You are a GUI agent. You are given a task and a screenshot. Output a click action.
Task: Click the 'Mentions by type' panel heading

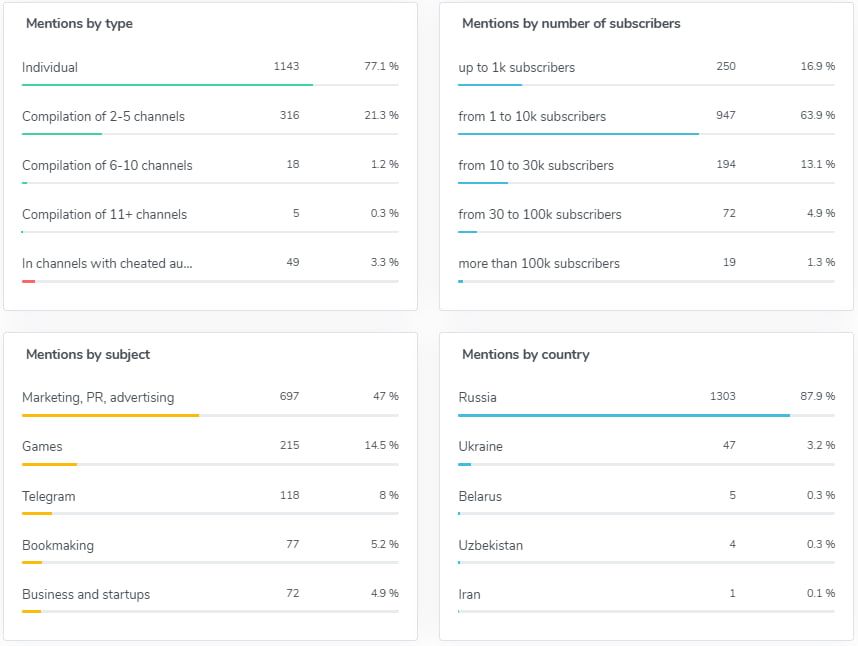point(79,23)
